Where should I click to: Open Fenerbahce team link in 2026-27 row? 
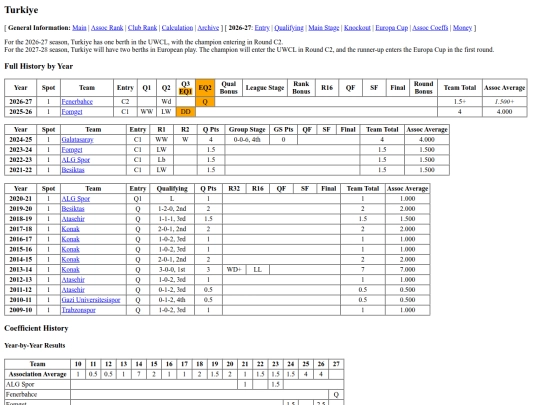77,102
